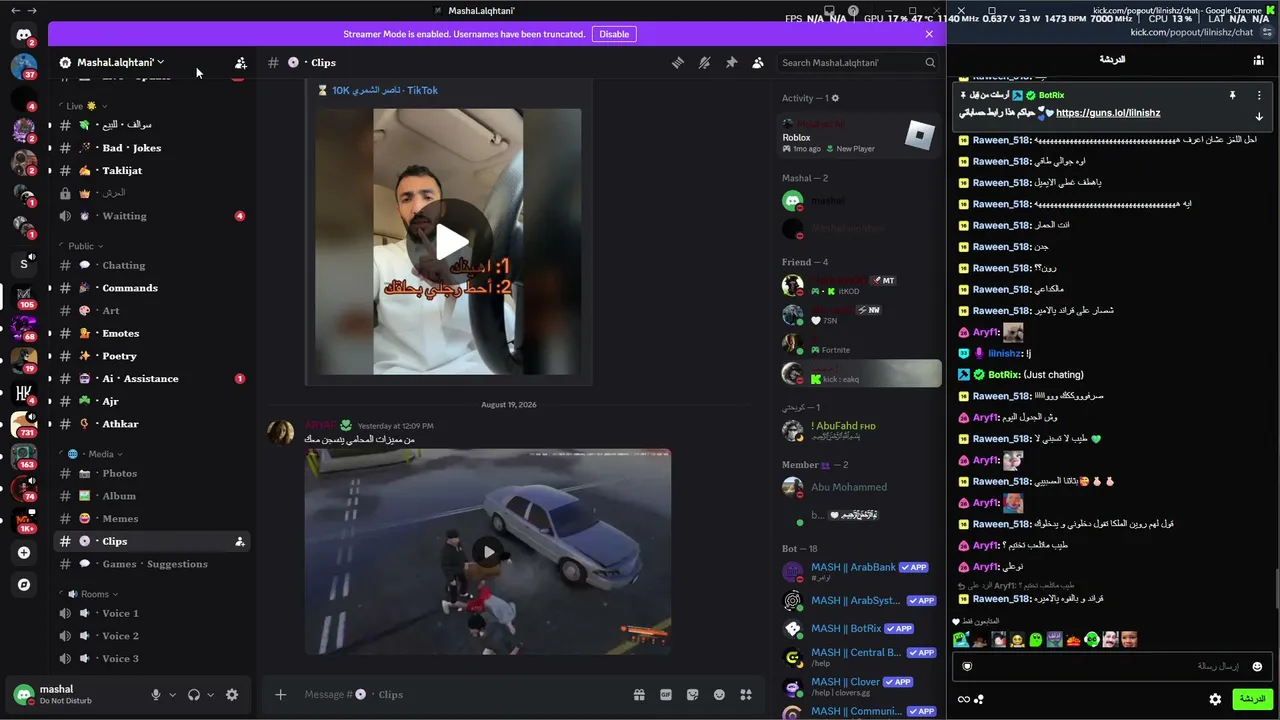Open the Games Suggestions channel
This screenshot has width=1280, height=720.
pos(150,564)
